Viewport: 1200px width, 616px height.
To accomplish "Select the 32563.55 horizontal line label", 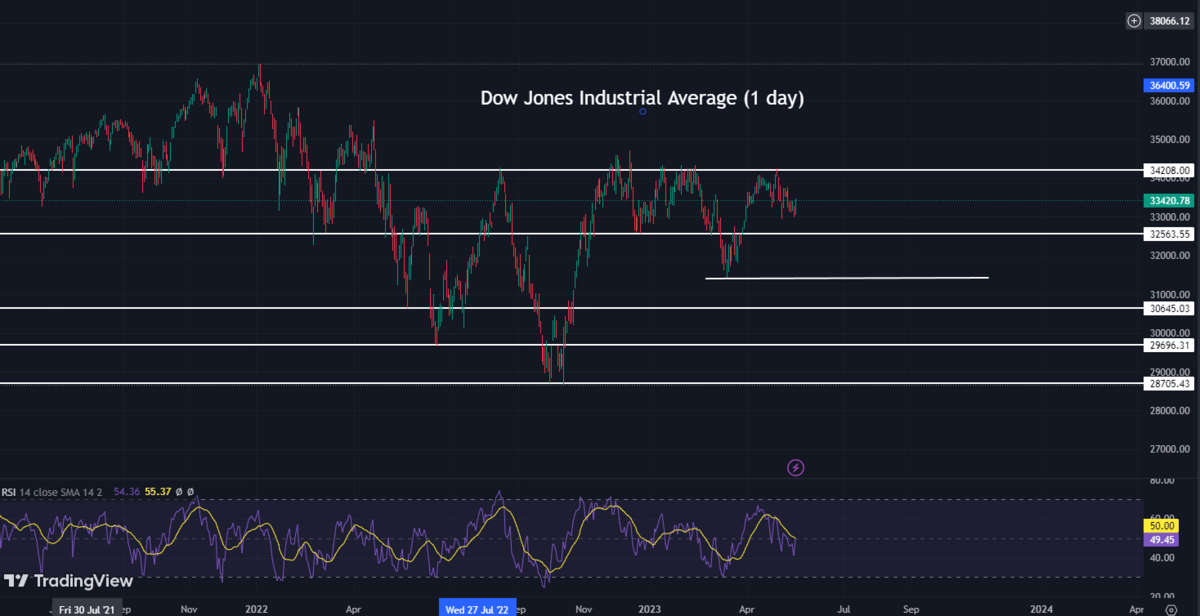I will (1169, 234).
